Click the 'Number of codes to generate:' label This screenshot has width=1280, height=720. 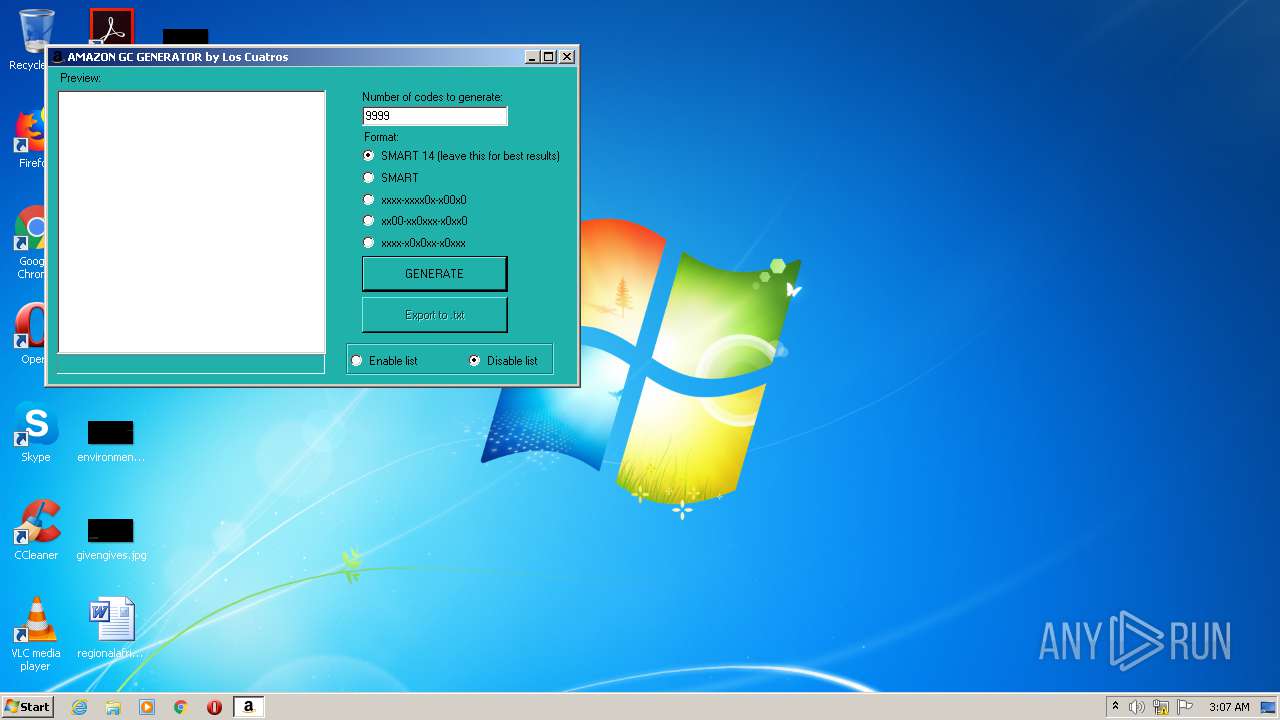point(432,97)
